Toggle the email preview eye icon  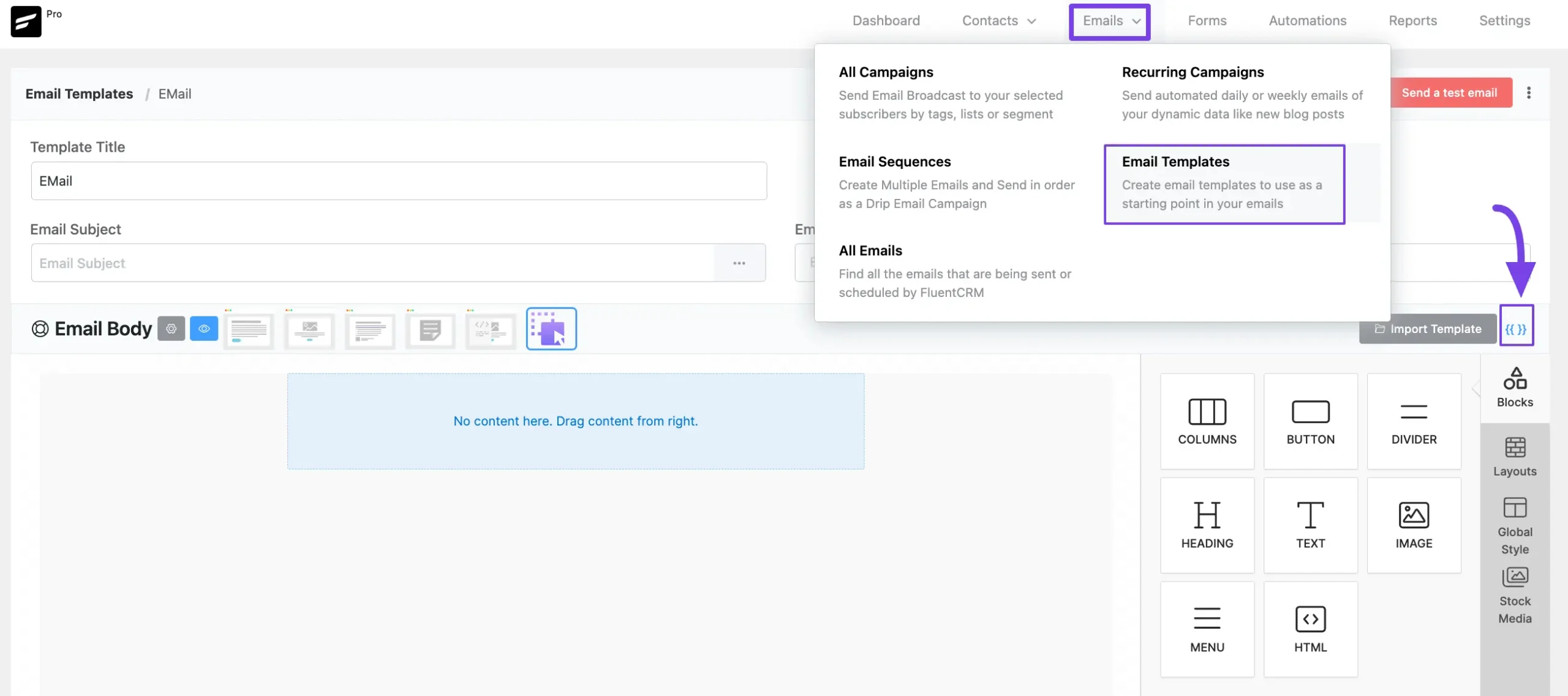click(204, 329)
